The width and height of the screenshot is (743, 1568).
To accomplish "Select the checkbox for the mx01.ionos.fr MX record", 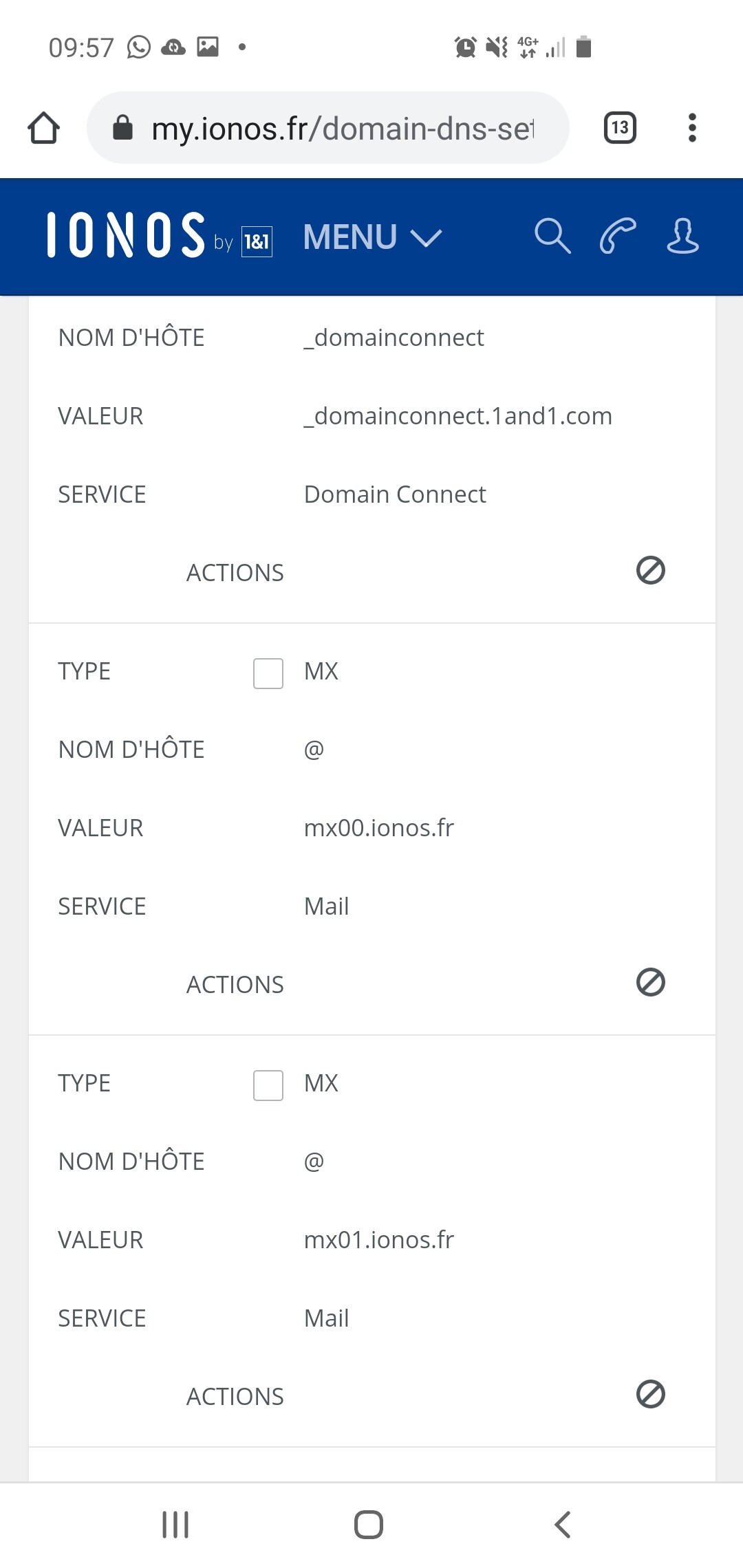I will (x=268, y=1085).
